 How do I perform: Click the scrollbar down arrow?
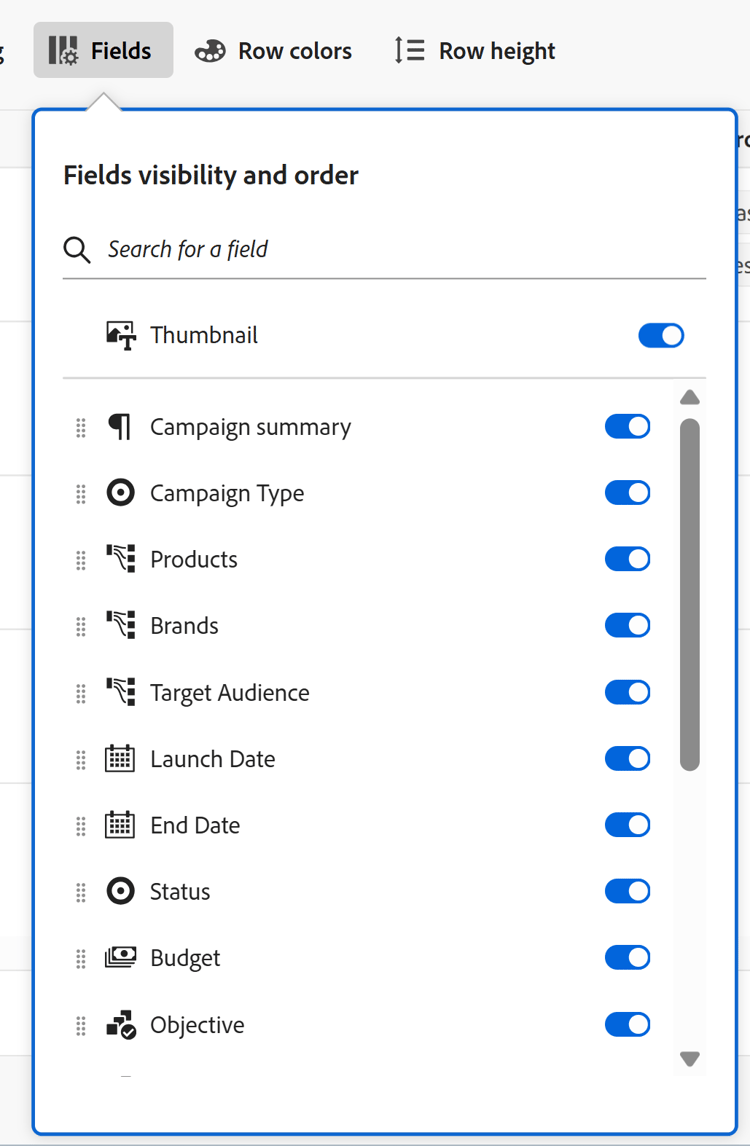click(690, 1058)
